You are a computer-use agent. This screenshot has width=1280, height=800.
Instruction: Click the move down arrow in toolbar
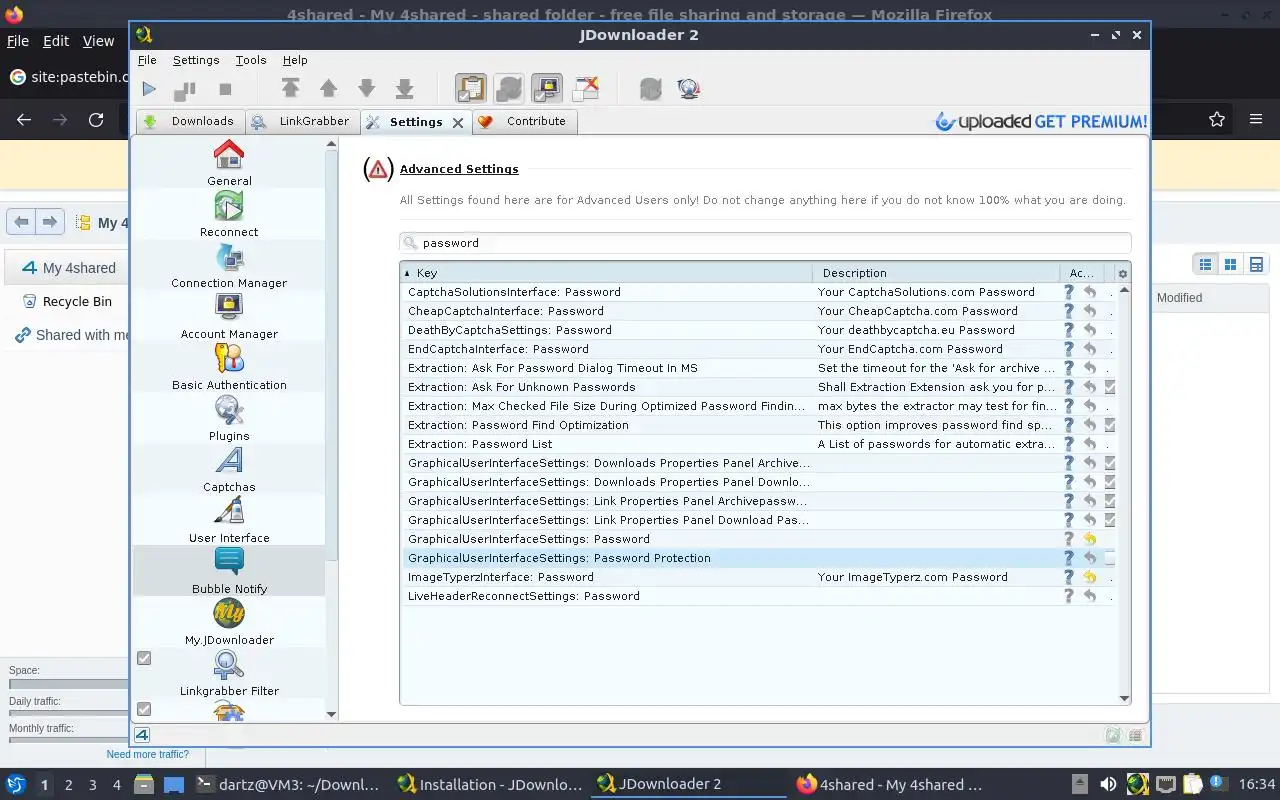(x=367, y=89)
